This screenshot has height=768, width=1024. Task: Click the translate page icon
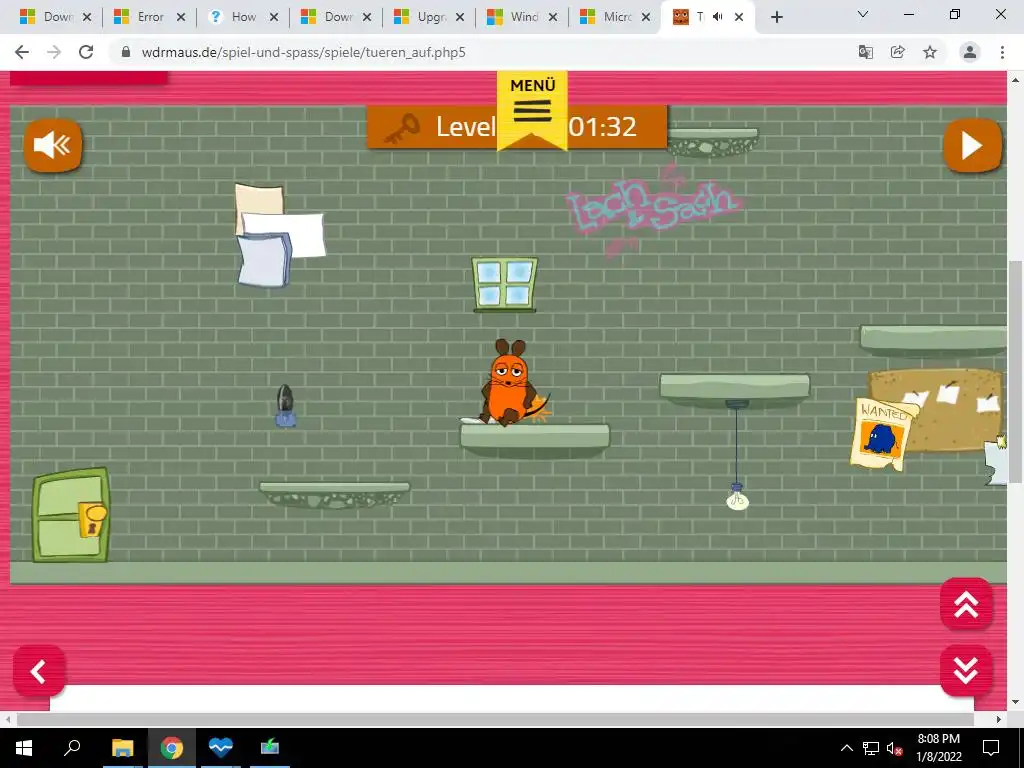tap(866, 52)
